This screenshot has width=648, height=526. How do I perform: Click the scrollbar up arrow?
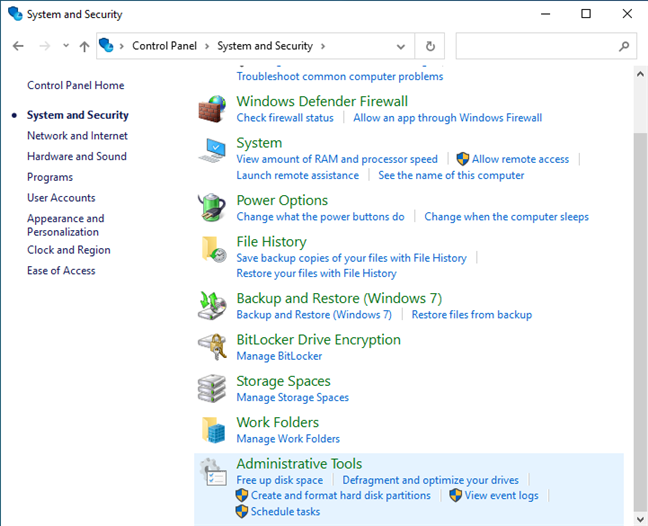tap(640, 74)
